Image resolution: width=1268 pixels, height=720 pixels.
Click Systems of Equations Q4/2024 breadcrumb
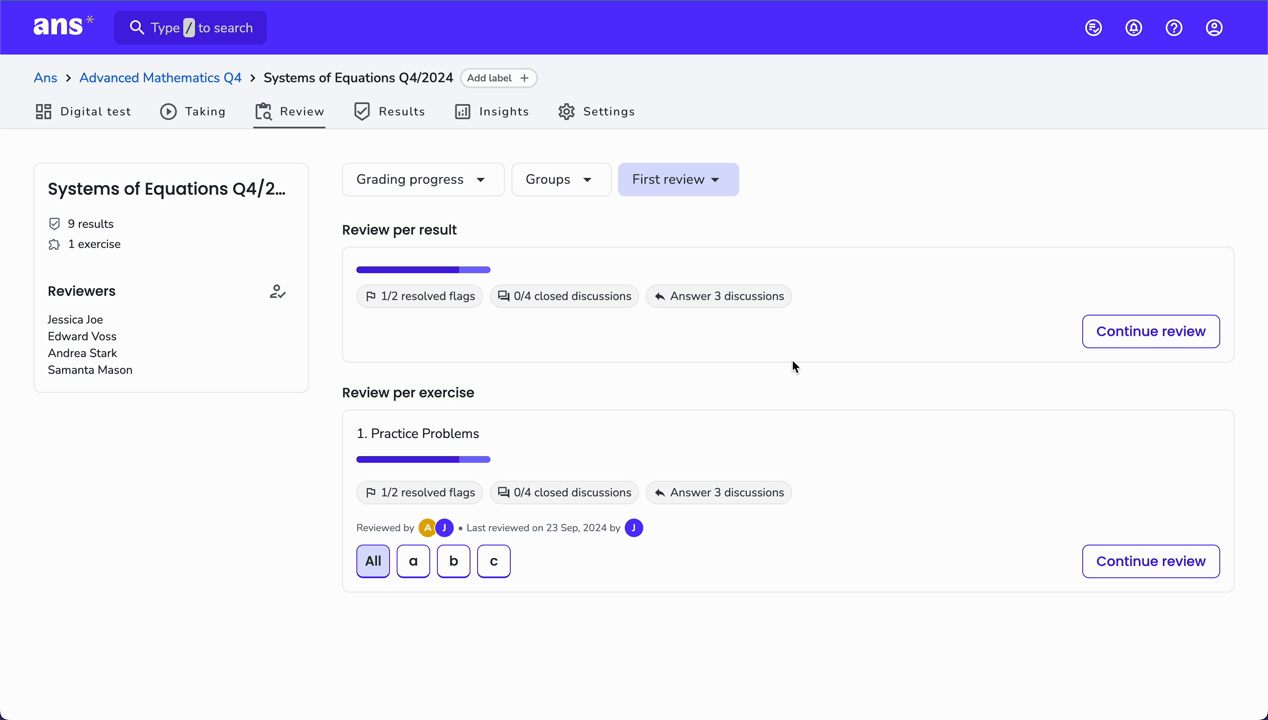[358, 78]
